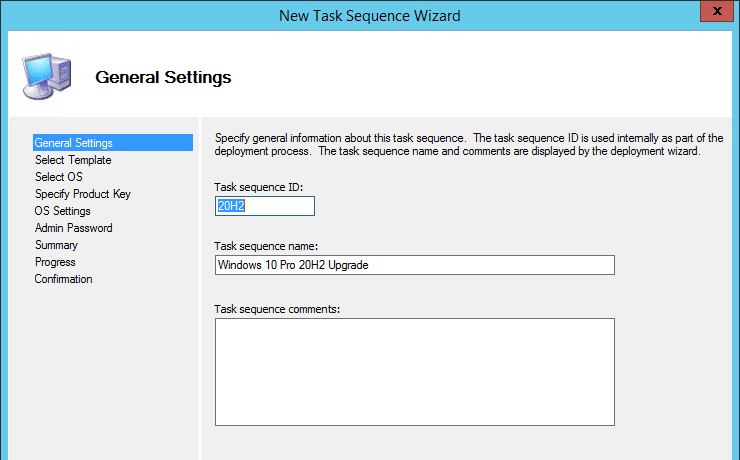
Task: Click the task sequence description paragraph
Action: [x=468, y=144]
